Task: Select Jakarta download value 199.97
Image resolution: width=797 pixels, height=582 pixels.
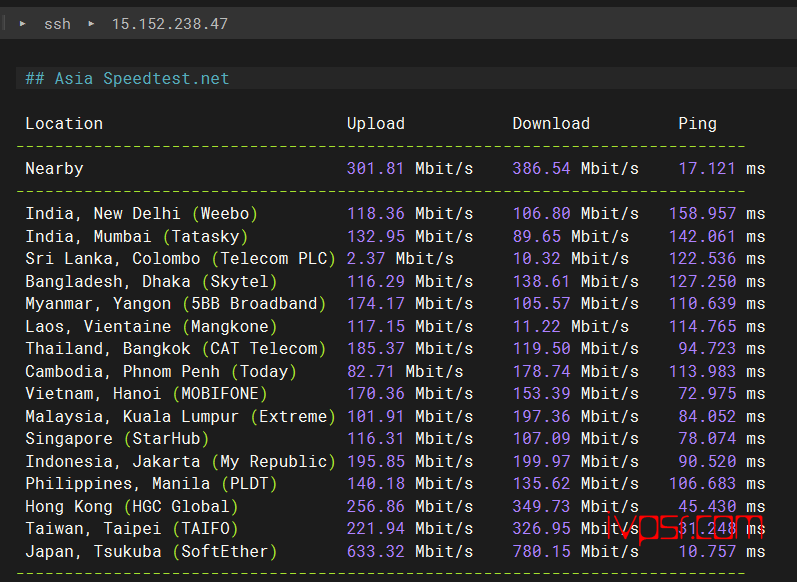Action: [x=541, y=462]
